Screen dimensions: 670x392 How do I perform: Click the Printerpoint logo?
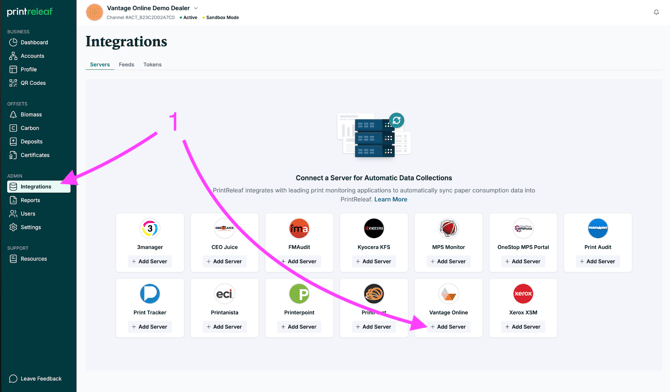tap(299, 294)
